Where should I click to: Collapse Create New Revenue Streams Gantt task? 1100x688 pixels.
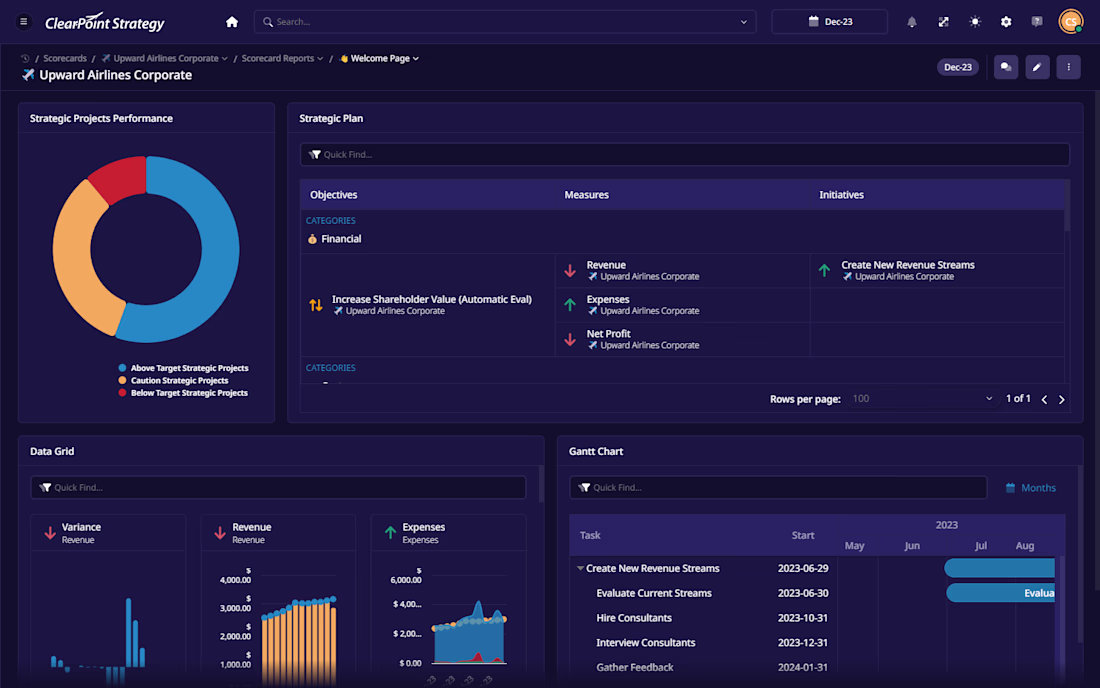coord(580,569)
